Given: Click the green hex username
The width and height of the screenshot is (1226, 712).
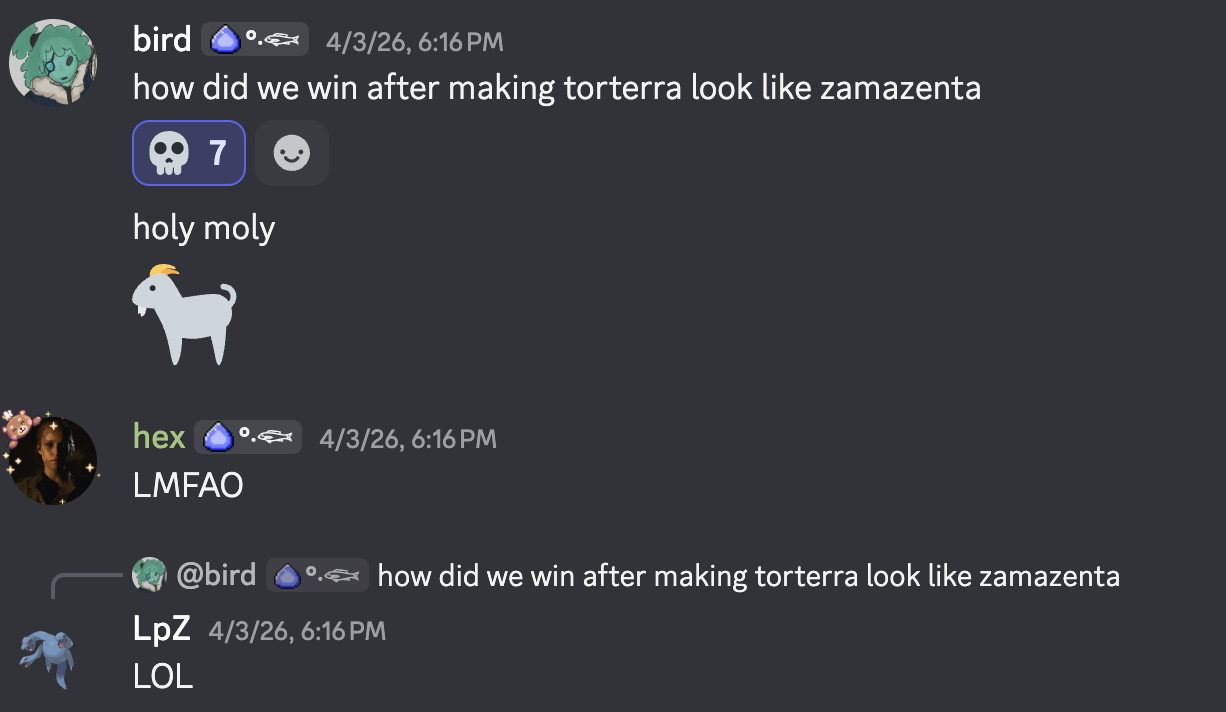Looking at the screenshot, I should click(x=159, y=438).
